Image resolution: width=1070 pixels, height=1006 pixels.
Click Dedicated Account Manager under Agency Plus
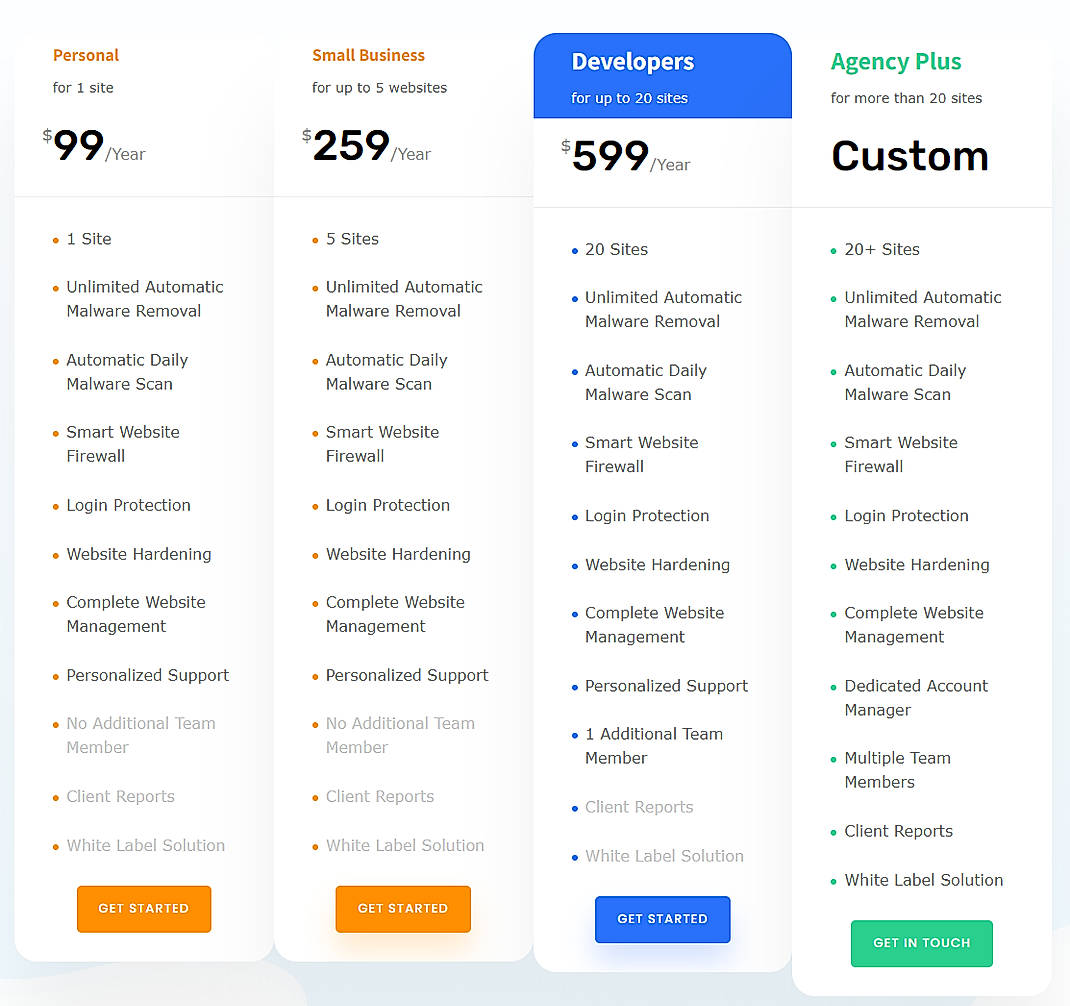pyautogui.click(x=915, y=697)
